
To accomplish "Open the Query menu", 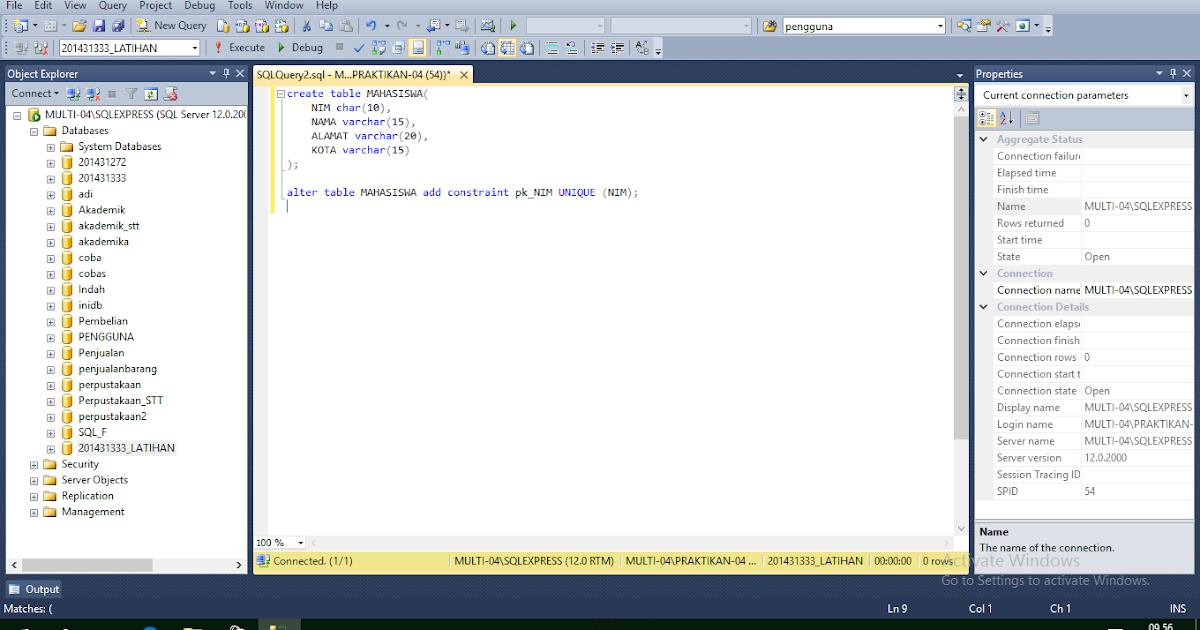I will point(113,5).
